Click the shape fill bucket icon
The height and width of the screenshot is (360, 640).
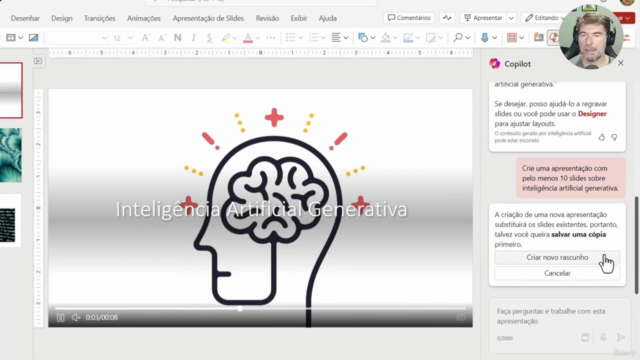pyautogui.click(x=385, y=38)
